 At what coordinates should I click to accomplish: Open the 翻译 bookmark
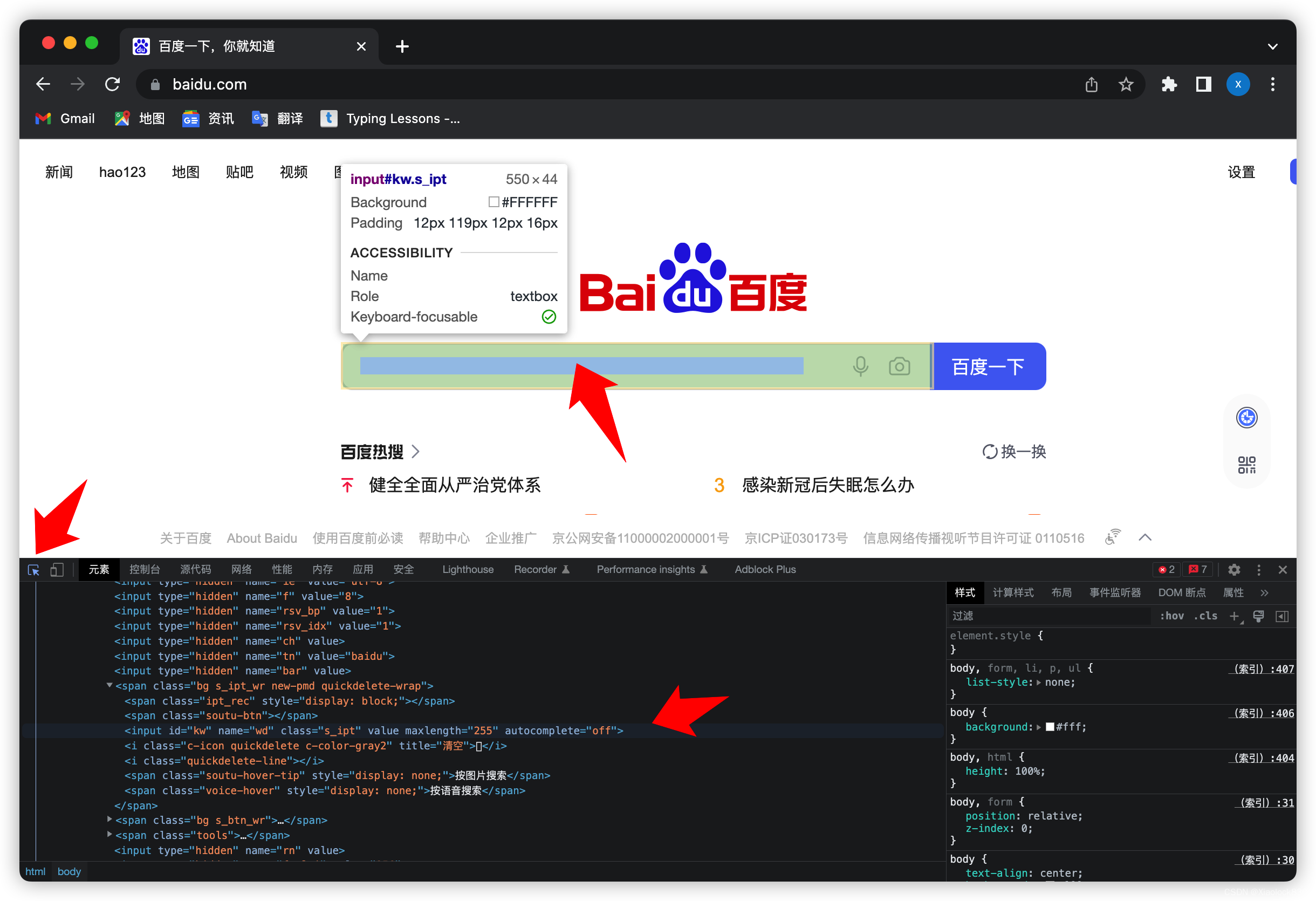[277, 118]
